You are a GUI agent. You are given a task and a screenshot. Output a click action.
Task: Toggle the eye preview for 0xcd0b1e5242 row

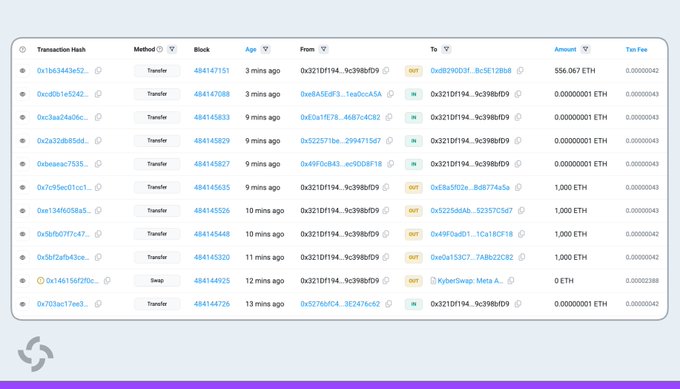coord(23,94)
